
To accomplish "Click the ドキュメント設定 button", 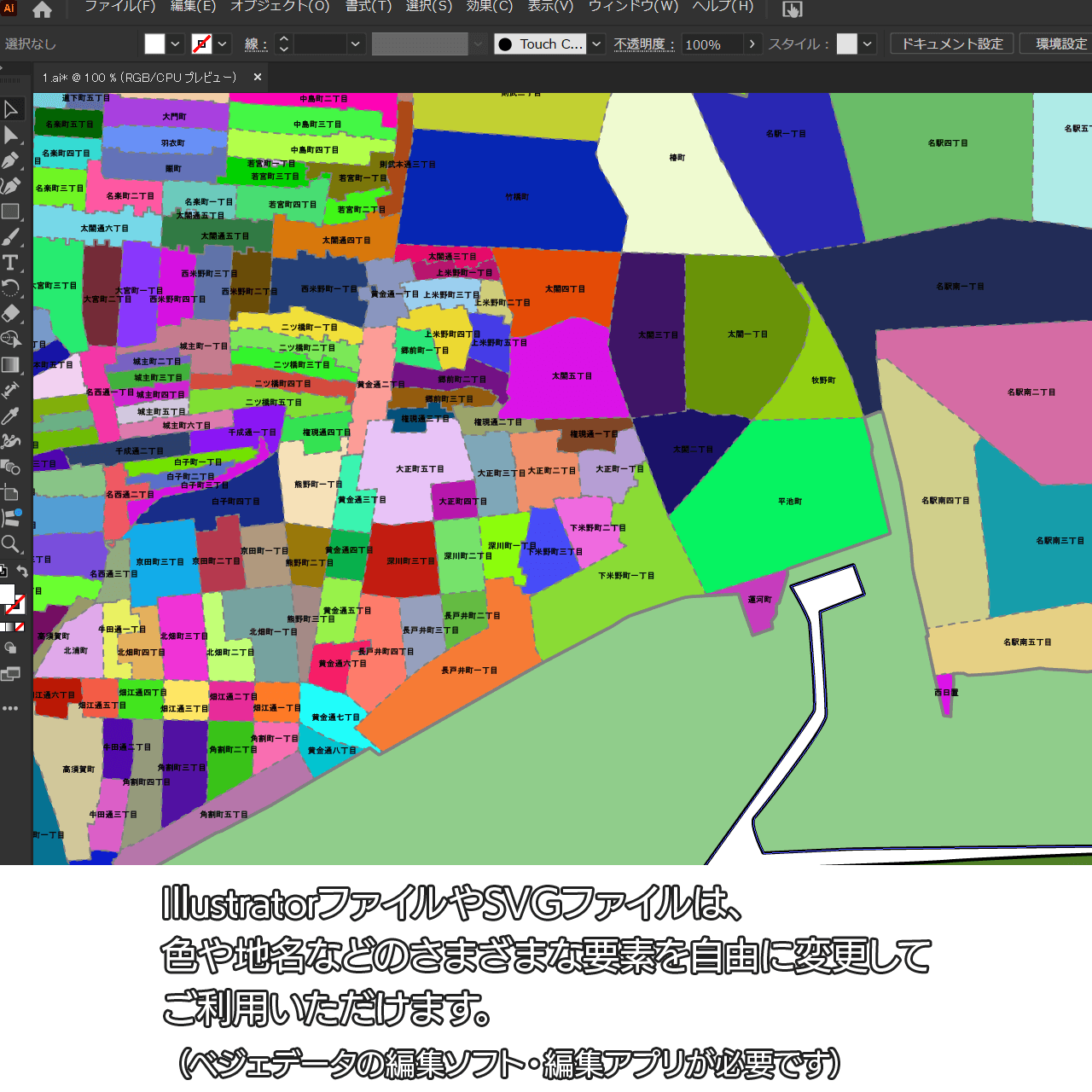I will 952,44.
